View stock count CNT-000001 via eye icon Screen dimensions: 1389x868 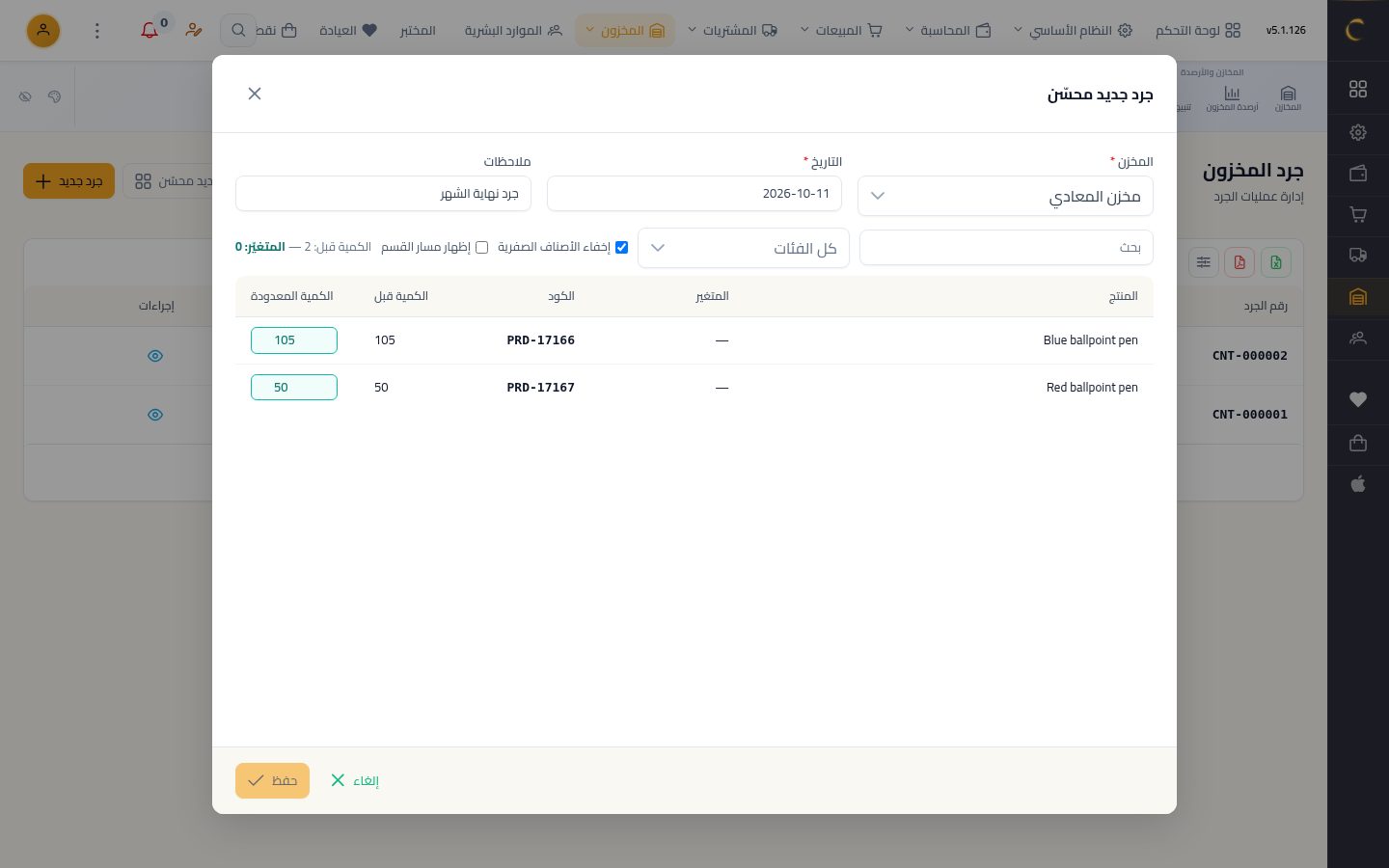pos(155,415)
